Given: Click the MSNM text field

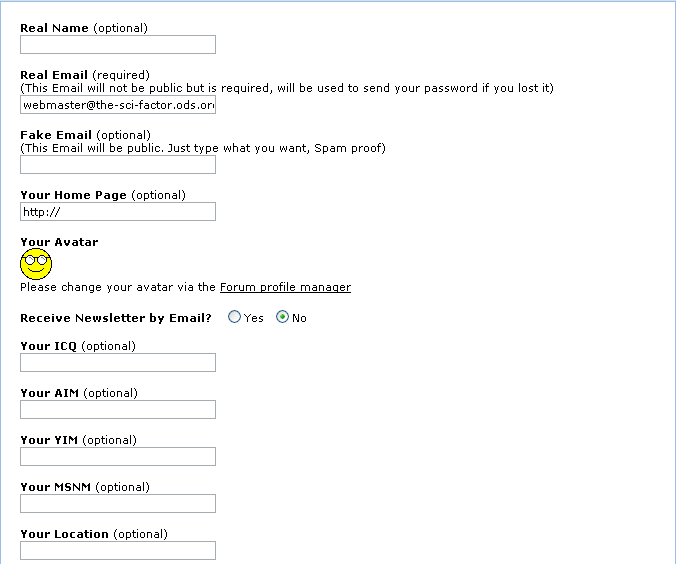Looking at the screenshot, I should (118, 503).
